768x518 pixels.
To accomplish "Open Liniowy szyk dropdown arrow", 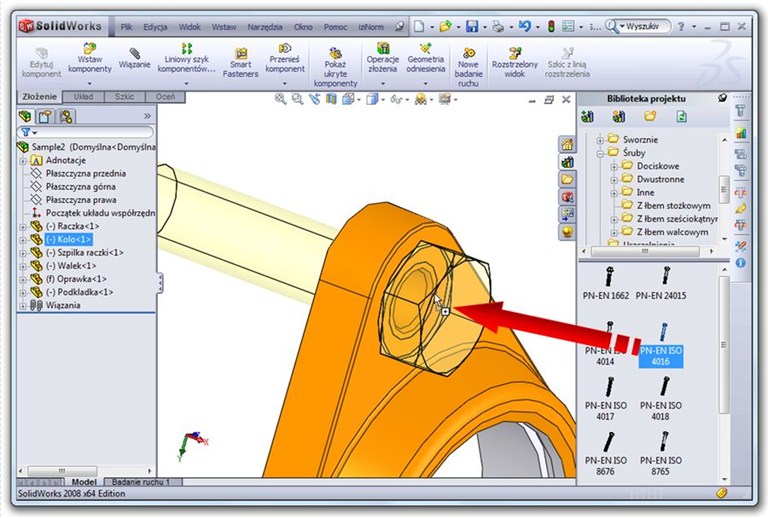I will coord(187,84).
